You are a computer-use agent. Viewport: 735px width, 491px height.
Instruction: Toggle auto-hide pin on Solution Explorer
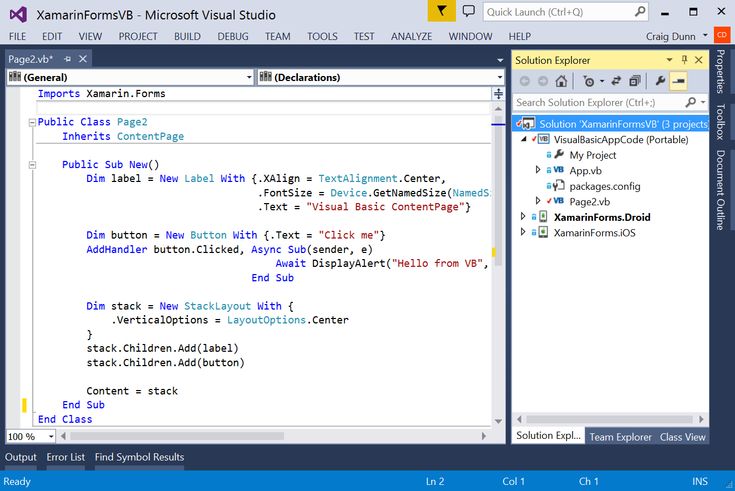(x=686, y=60)
